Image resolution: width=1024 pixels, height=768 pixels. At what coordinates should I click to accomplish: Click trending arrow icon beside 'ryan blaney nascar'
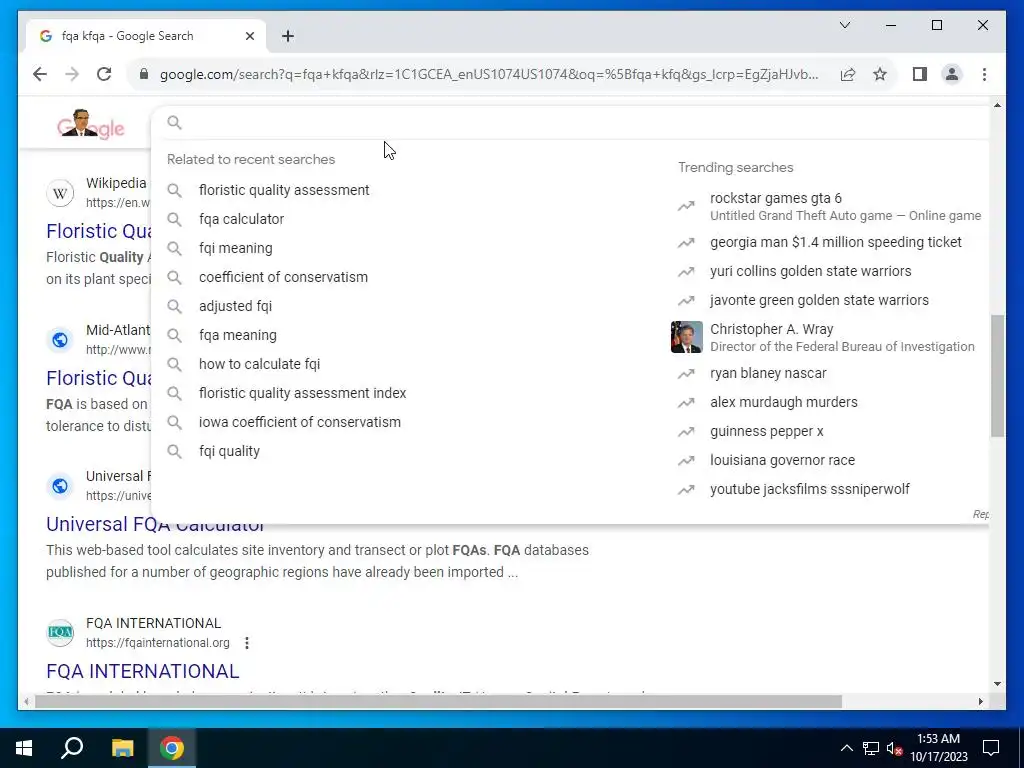[x=686, y=374]
